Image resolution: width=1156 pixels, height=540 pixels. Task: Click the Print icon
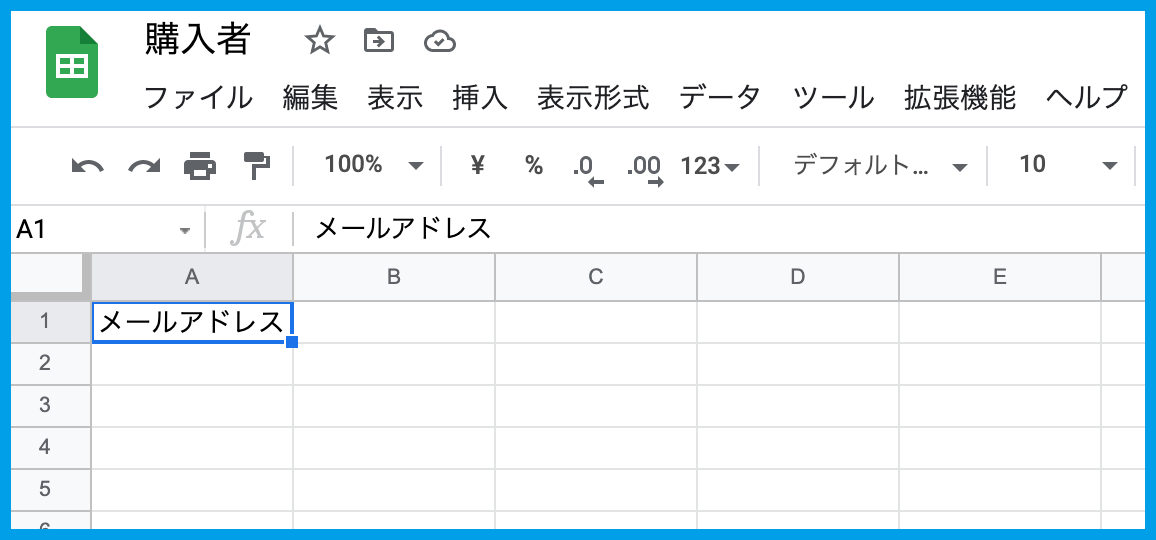200,166
